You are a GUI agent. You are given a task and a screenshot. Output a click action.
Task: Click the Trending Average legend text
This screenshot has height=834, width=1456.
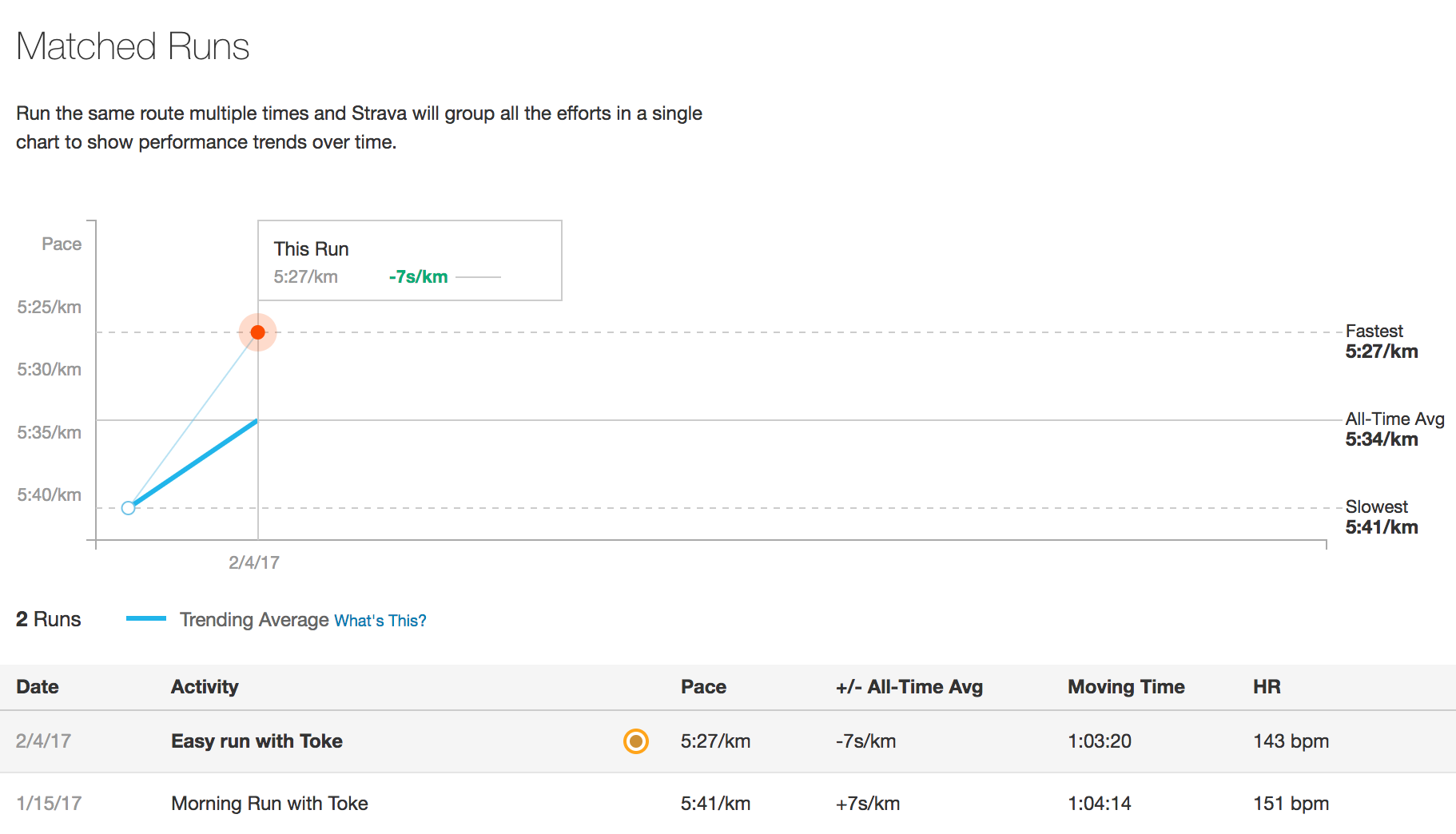[254, 620]
